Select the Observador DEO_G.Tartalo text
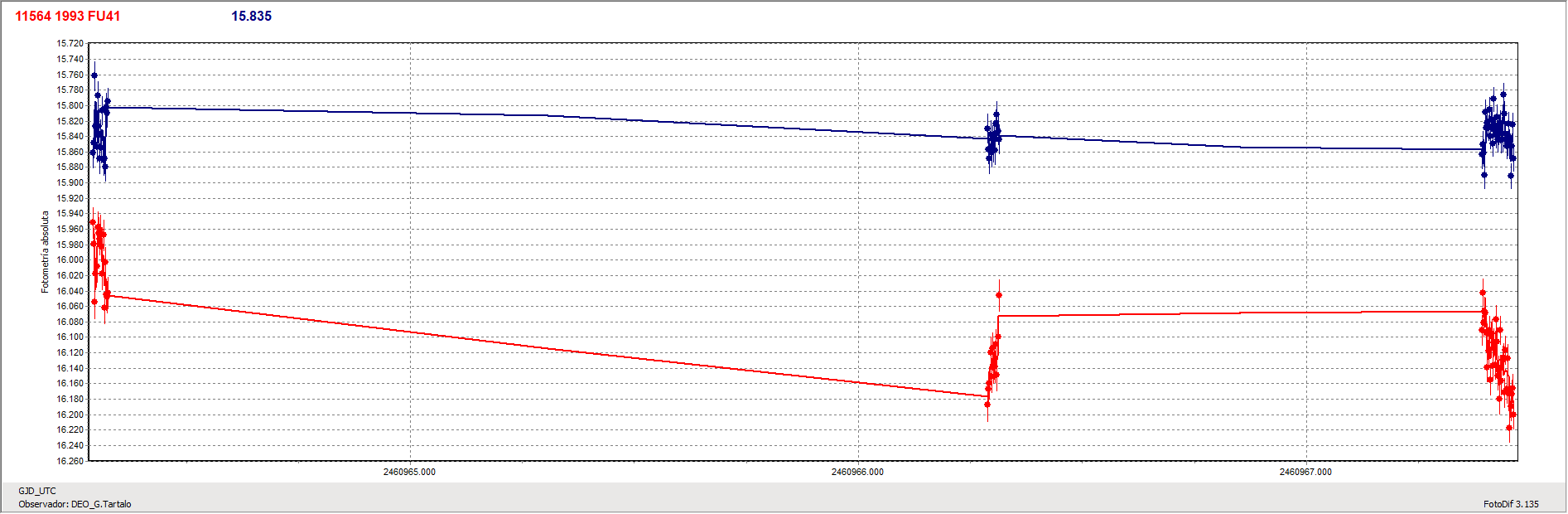 75,504
